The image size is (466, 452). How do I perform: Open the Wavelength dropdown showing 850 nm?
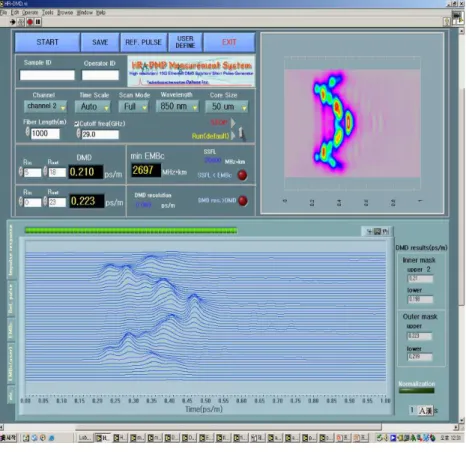coord(177,106)
